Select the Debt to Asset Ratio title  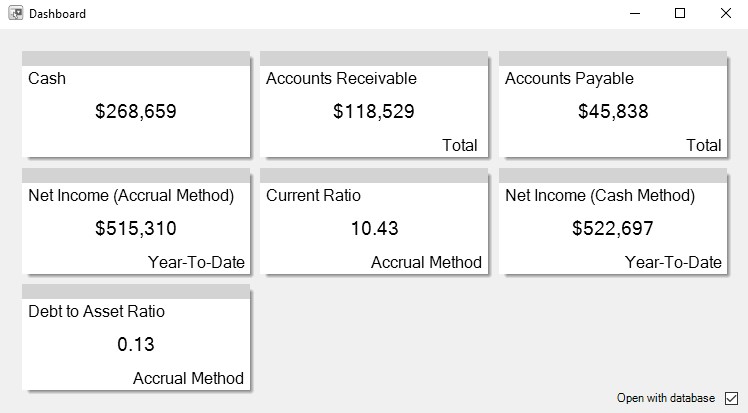[x=97, y=311]
